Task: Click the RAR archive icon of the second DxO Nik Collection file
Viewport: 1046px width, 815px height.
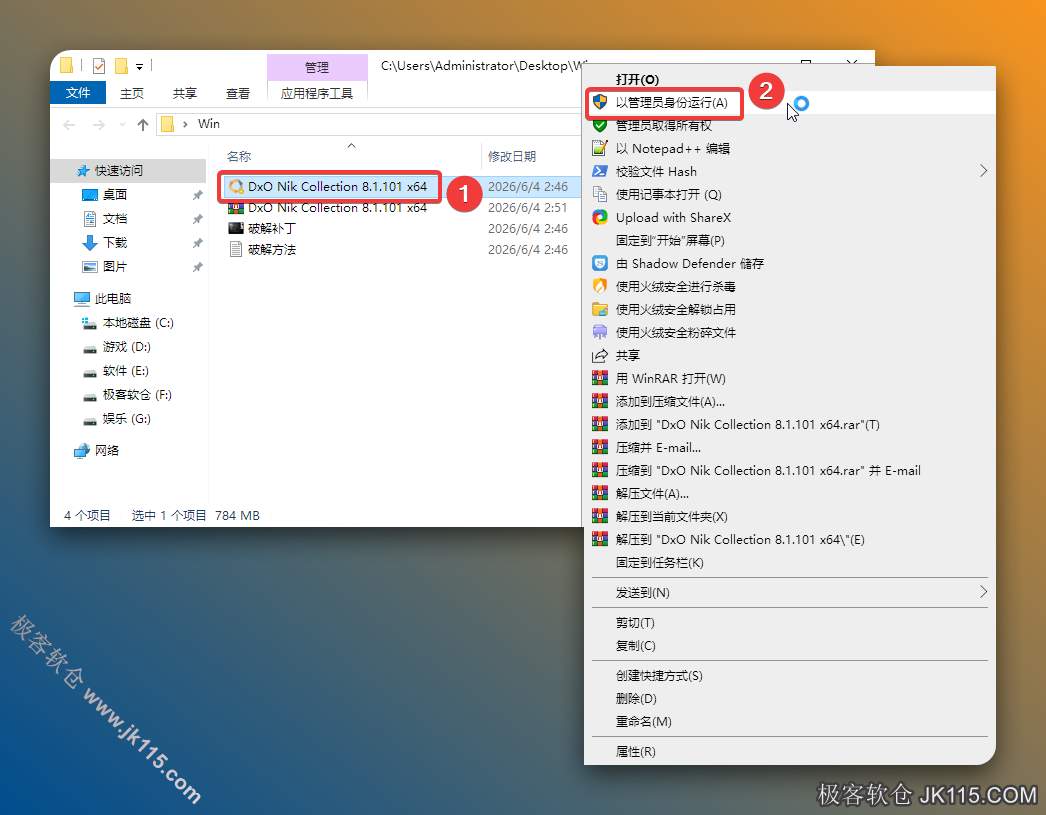Action: tap(235, 207)
